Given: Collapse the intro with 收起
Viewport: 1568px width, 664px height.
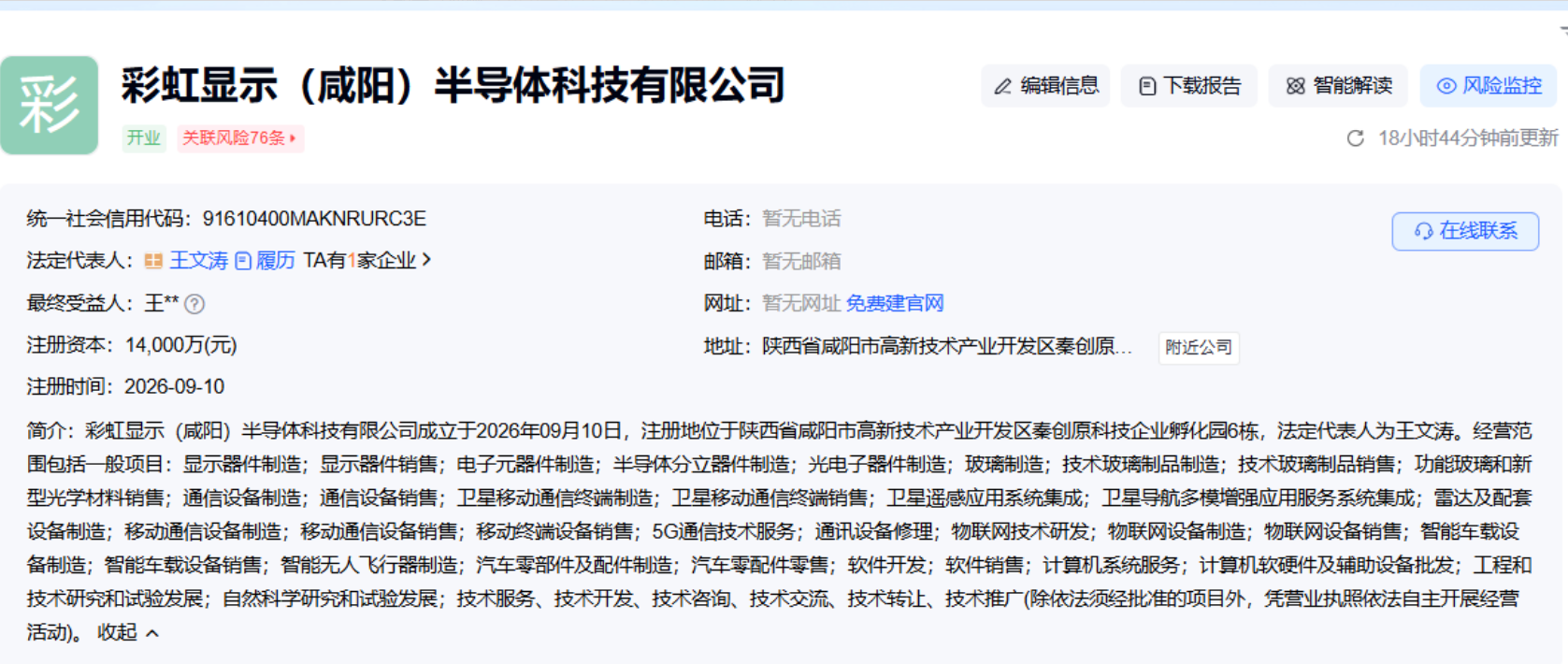Looking at the screenshot, I should coord(128,632).
